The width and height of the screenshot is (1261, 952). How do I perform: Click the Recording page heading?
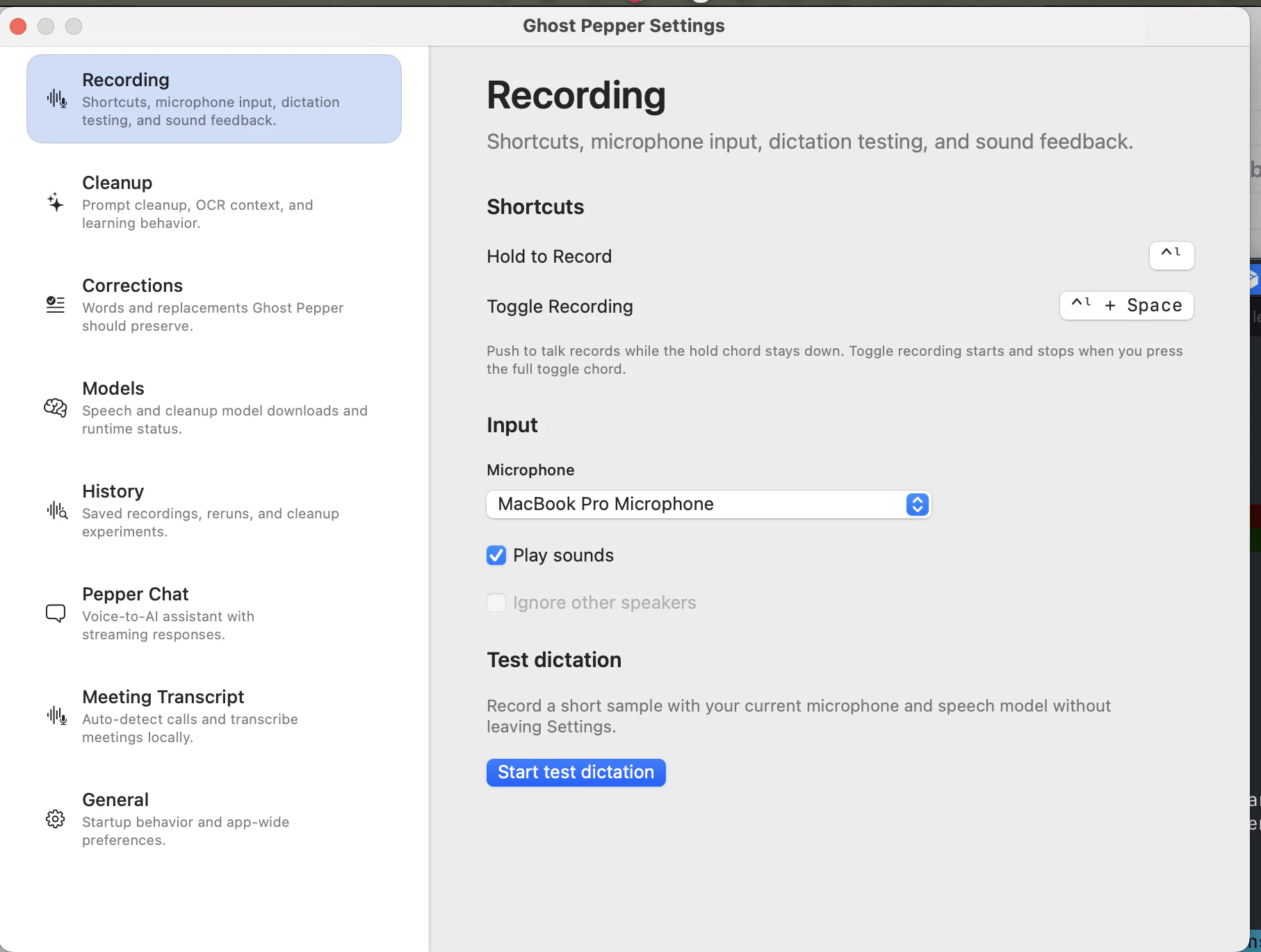(x=576, y=95)
